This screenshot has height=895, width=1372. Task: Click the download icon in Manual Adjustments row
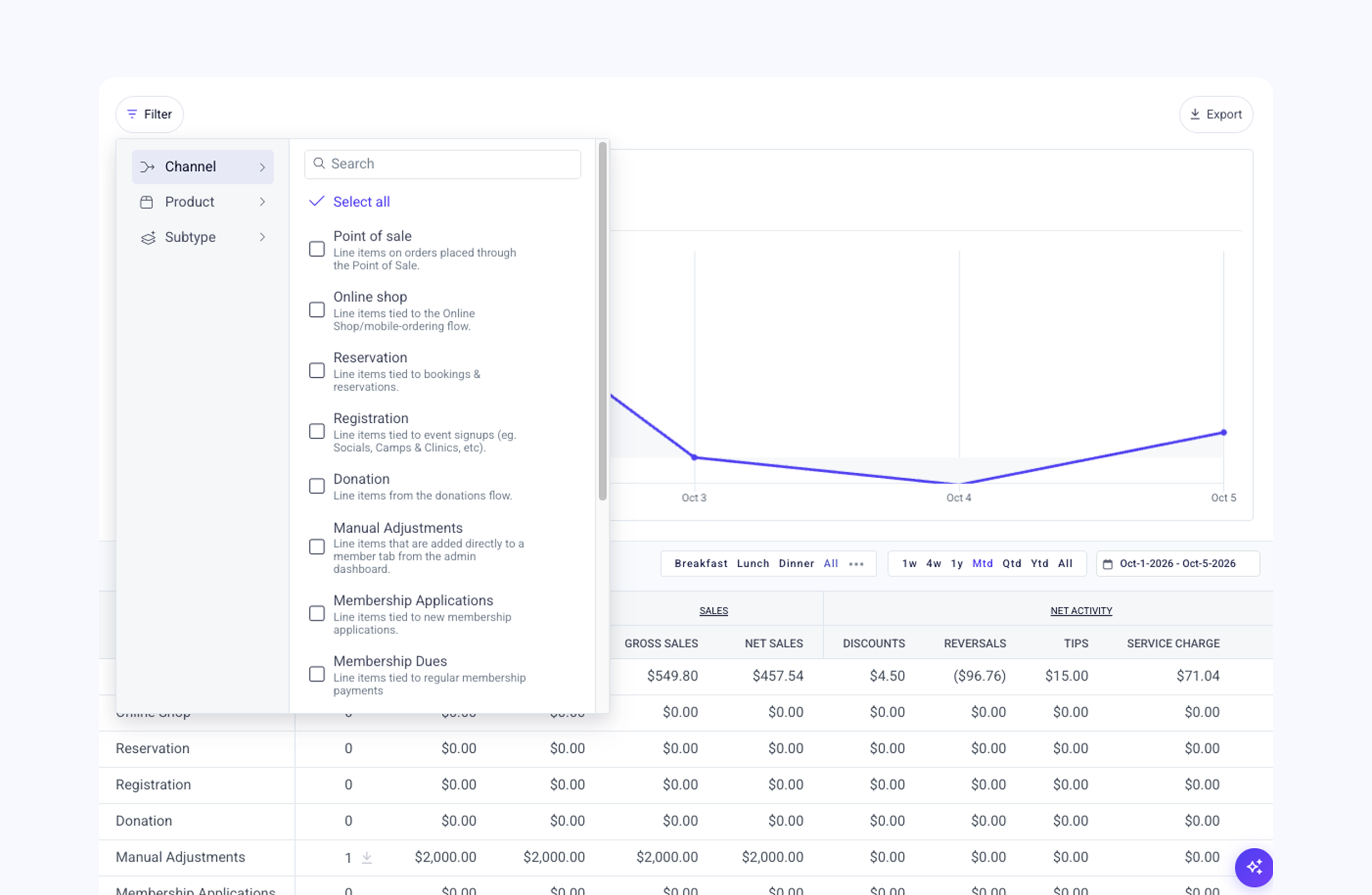367,858
